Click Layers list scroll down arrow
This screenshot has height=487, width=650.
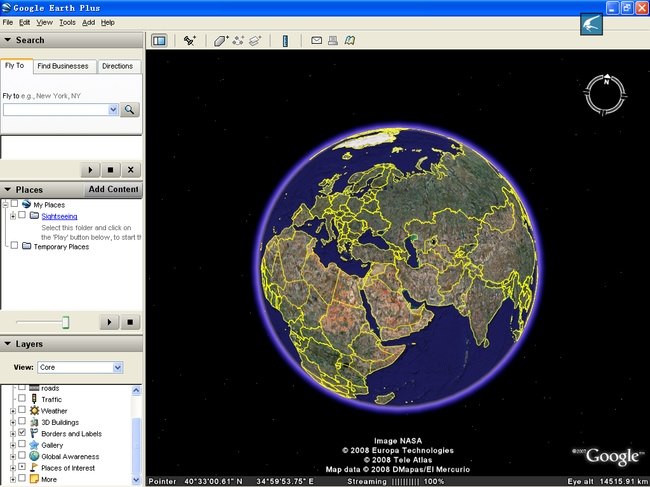pyautogui.click(x=136, y=480)
